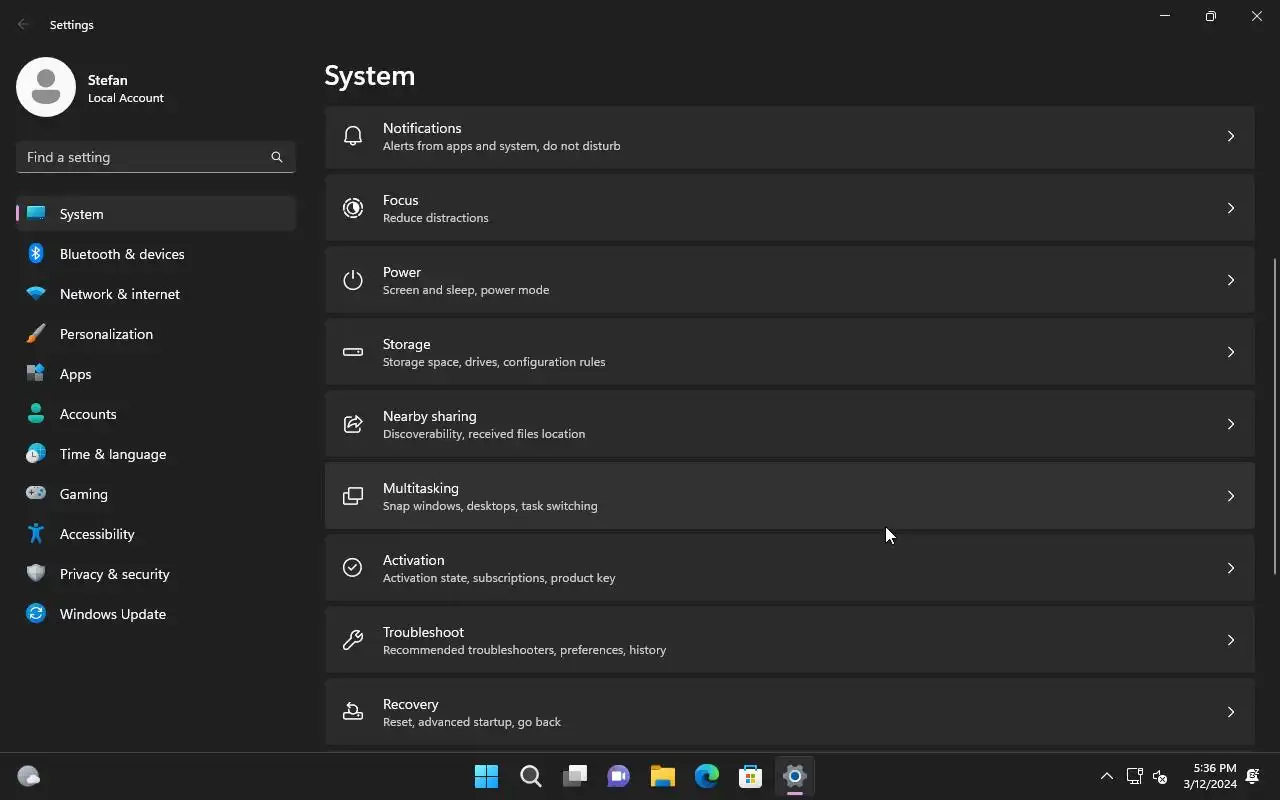Image resolution: width=1280 pixels, height=800 pixels.
Task: Click the Focus icon
Action: (x=353, y=208)
